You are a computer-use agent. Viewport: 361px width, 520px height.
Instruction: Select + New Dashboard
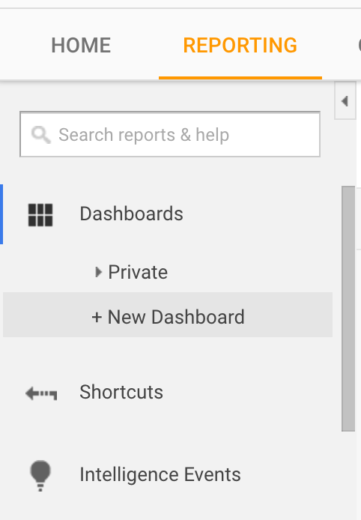[x=168, y=316]
